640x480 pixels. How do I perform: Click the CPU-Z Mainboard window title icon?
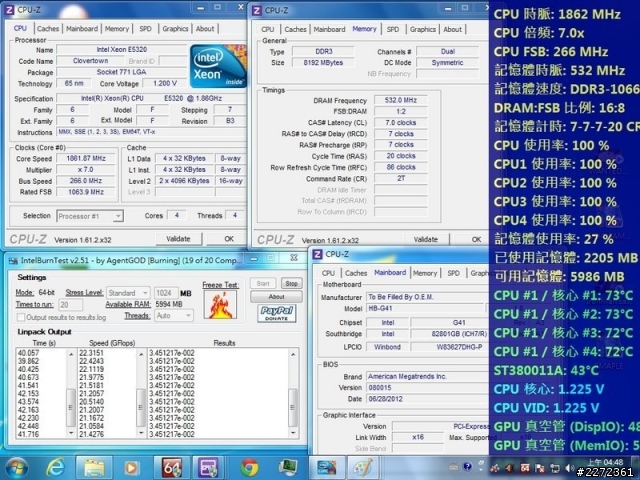tap(318, 255)
